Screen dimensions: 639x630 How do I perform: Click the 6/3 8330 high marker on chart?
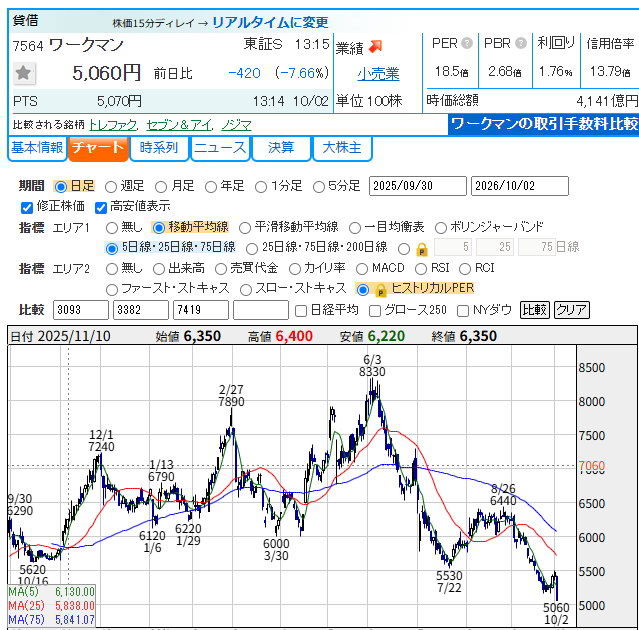pos(372,366)
